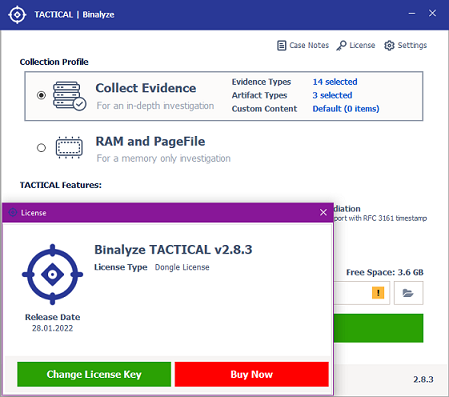Click the RAM memory chip icon

(x=69, y=147)
